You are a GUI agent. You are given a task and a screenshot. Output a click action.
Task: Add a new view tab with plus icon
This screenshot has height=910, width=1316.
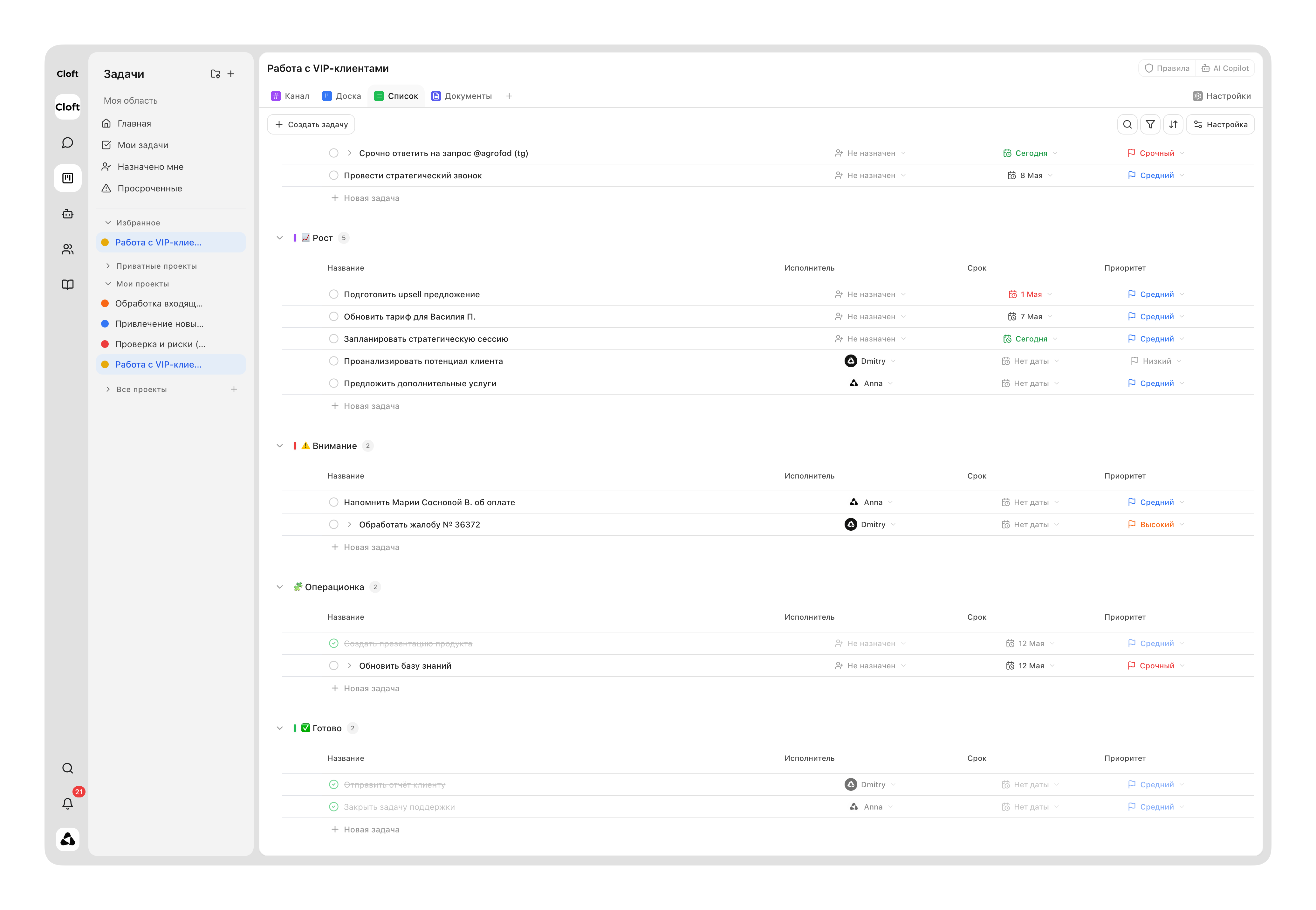click(509, 96)
